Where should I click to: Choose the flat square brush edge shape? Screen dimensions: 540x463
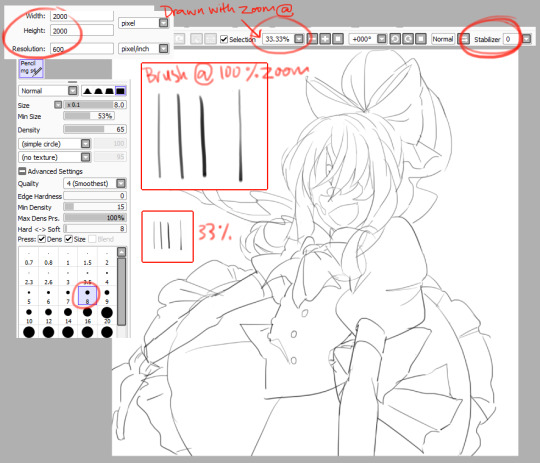click(121, 91)
